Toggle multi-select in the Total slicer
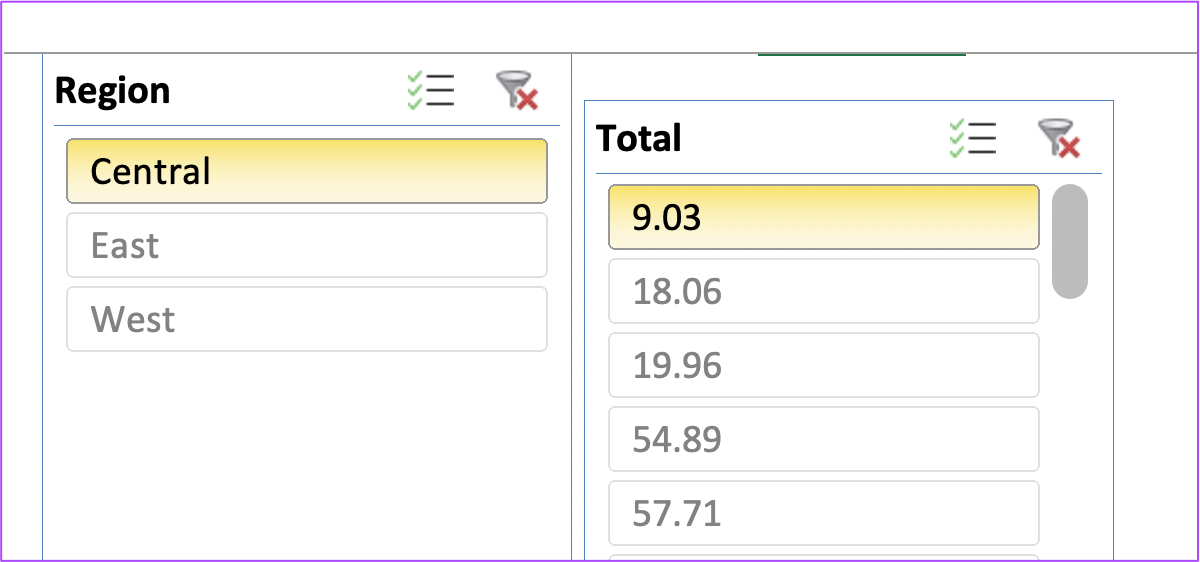 (x=972, y=138)
